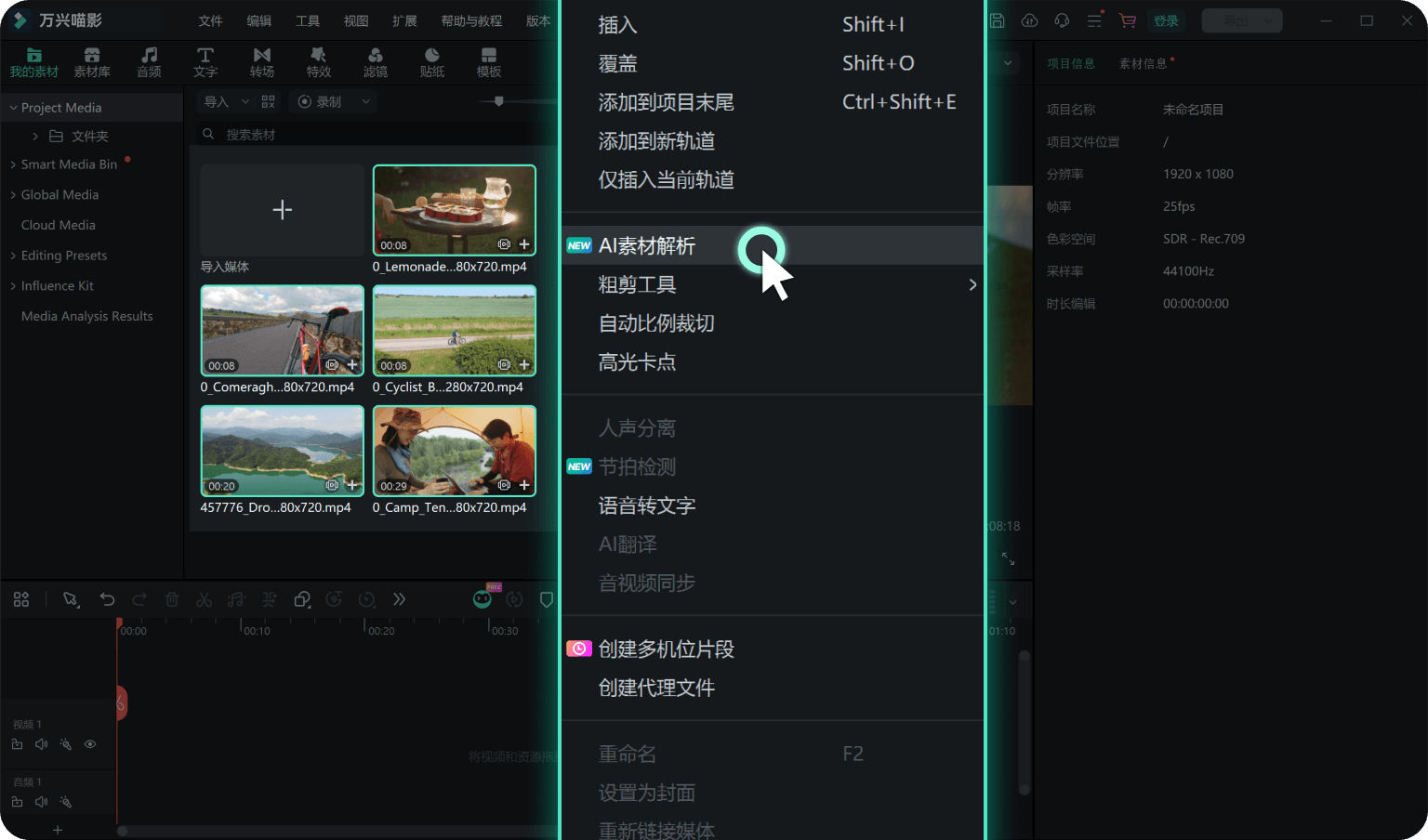Expand the Global Media item
The height and width of the screenshot is (840, 1428).
(13, 195)
